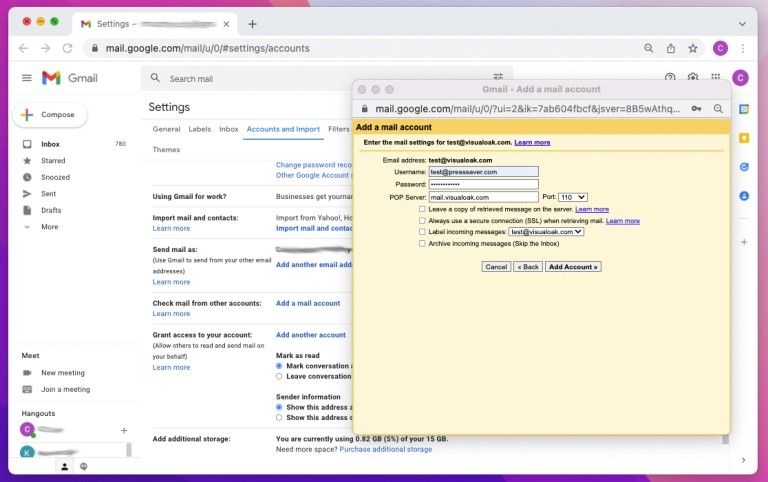This screenshot has height=482, width=768.
Task: Click the Username input field
Action: (484, 172)
